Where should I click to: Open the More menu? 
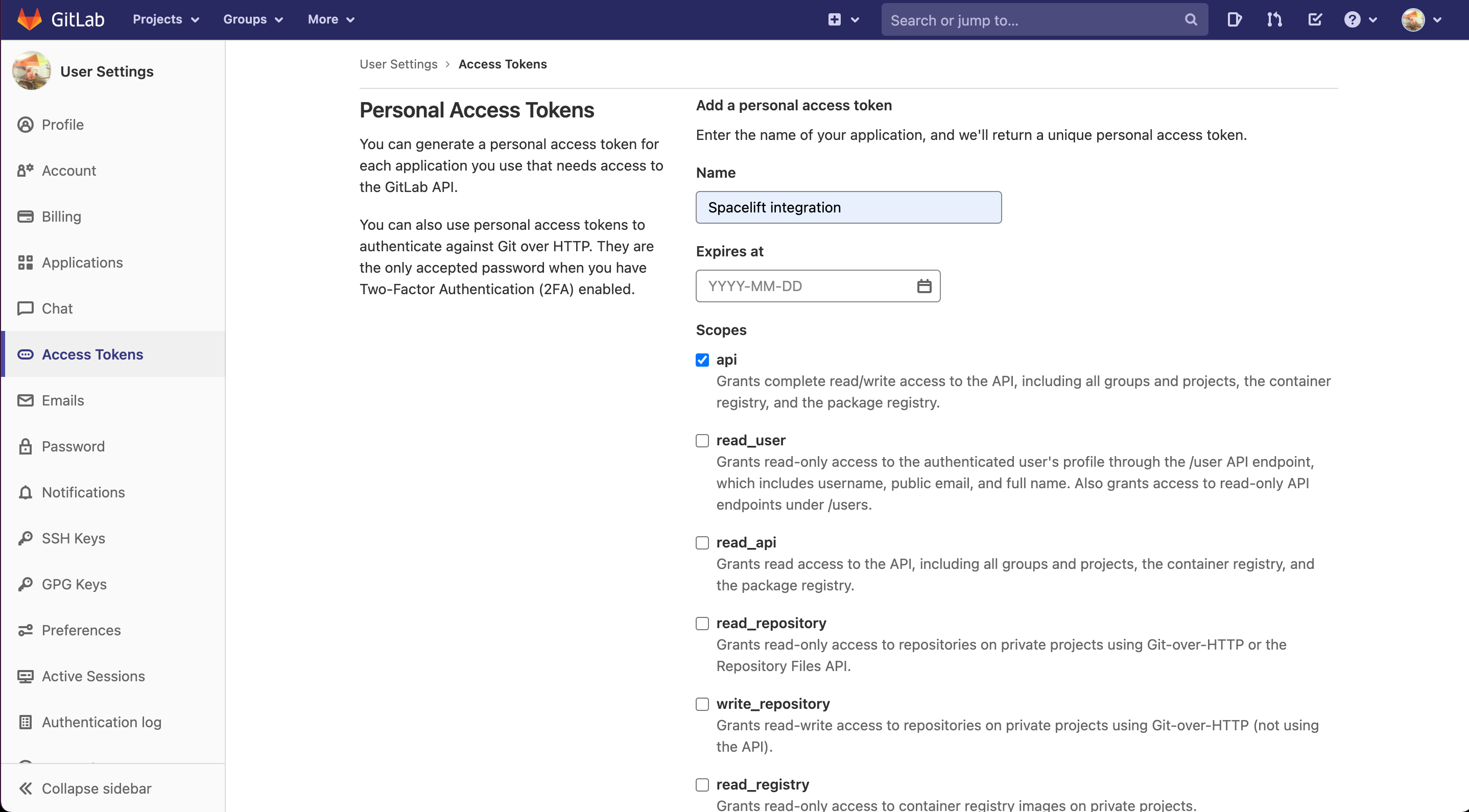(x=330, y=19)
